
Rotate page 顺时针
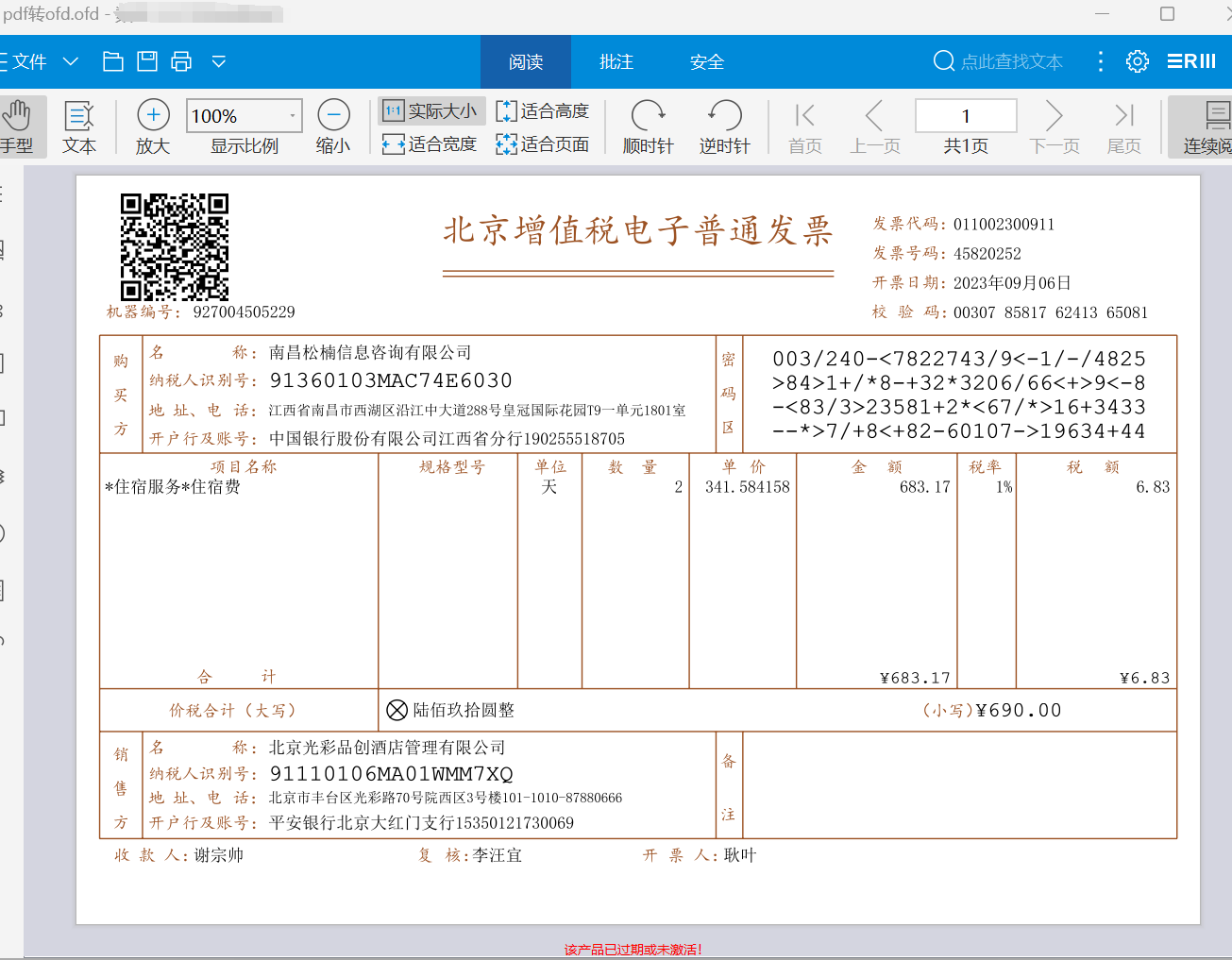649,126
